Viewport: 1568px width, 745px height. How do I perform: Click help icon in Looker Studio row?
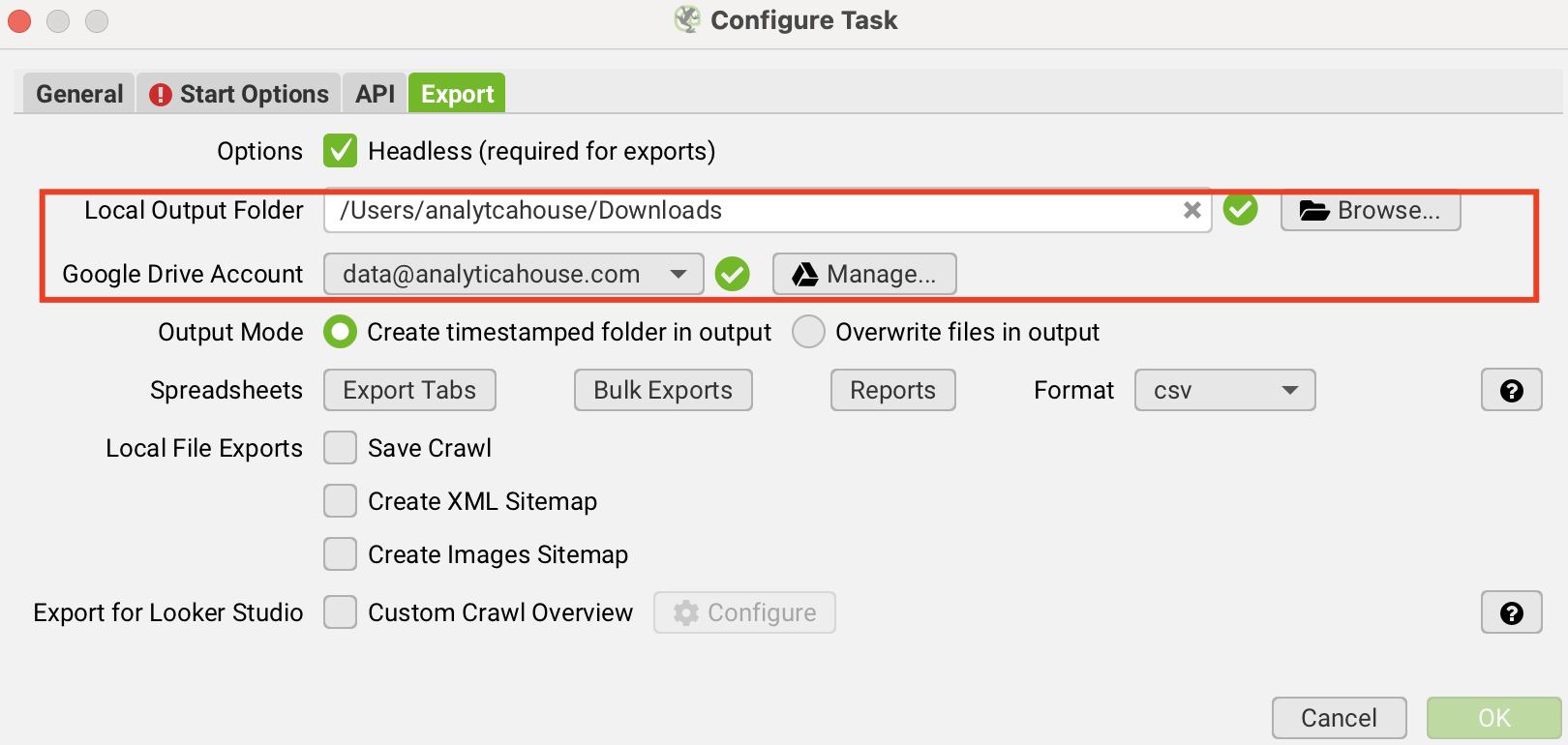(x=1511, y=612)
